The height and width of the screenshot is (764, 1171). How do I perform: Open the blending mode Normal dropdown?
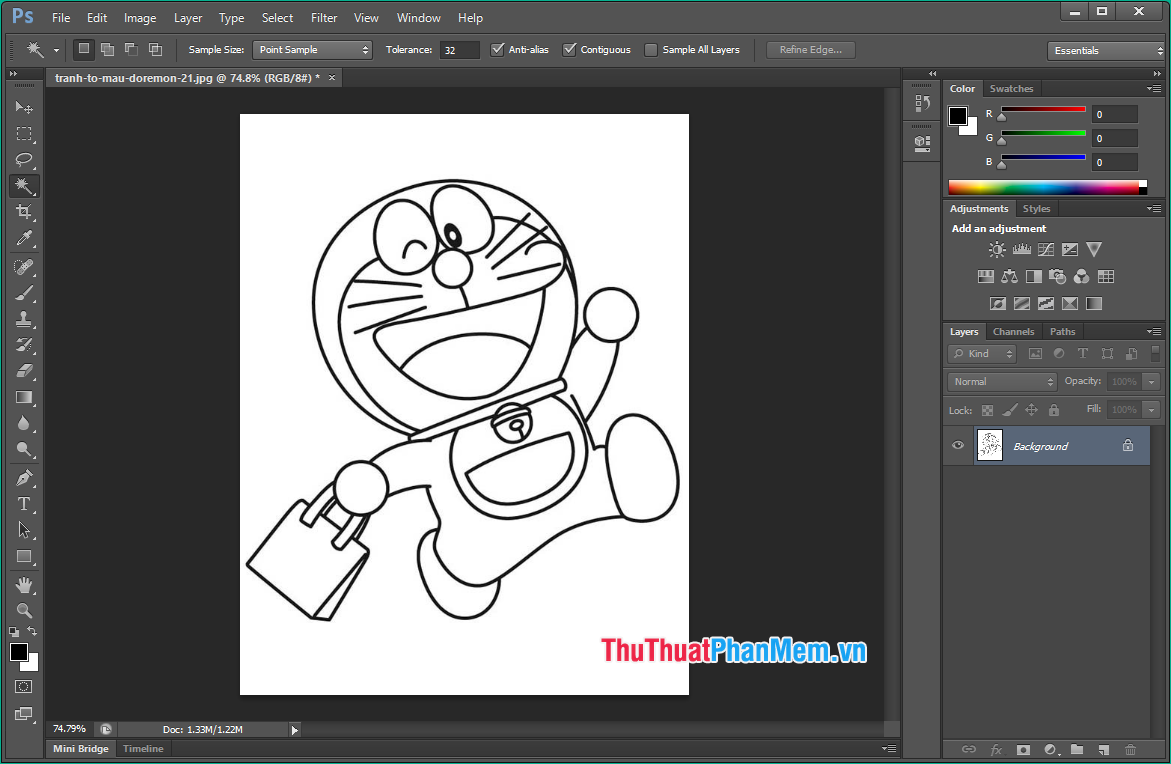tap(1002, 382)
